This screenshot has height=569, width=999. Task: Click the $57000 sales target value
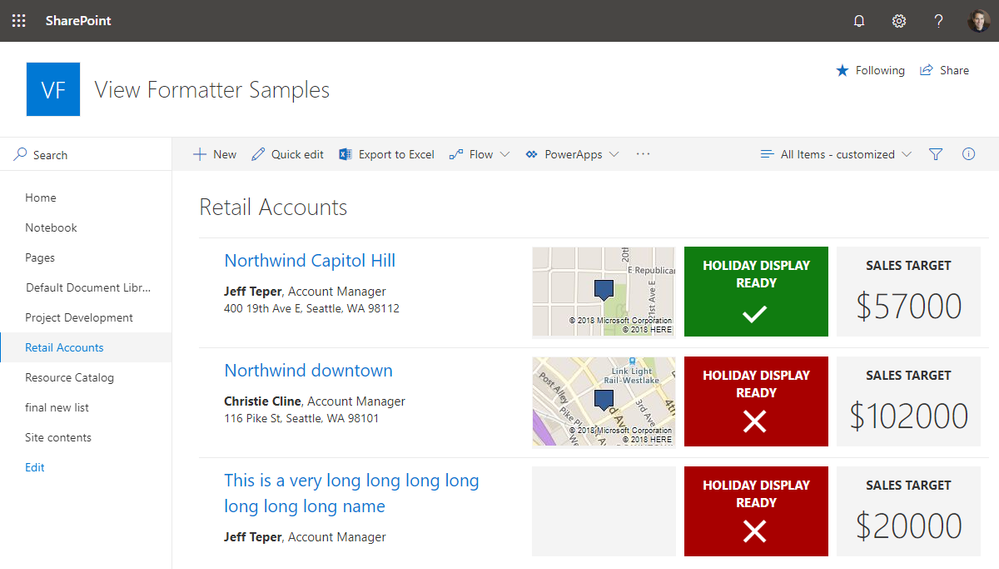[x=909, y=306]
